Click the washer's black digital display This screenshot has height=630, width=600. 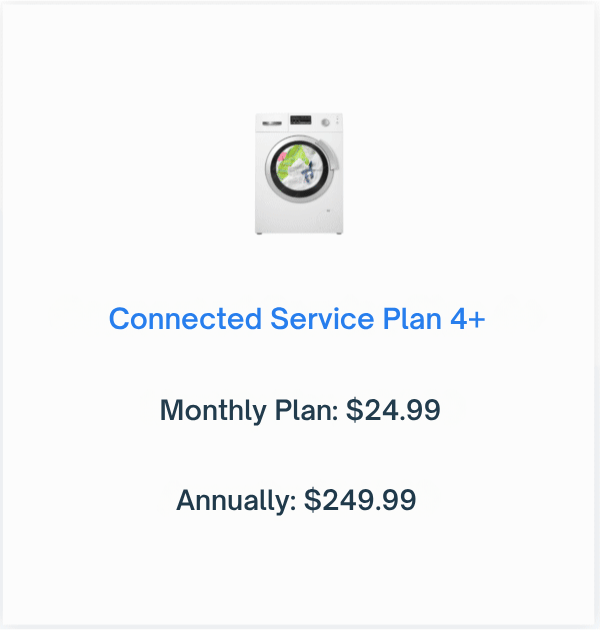coord(301,120)
